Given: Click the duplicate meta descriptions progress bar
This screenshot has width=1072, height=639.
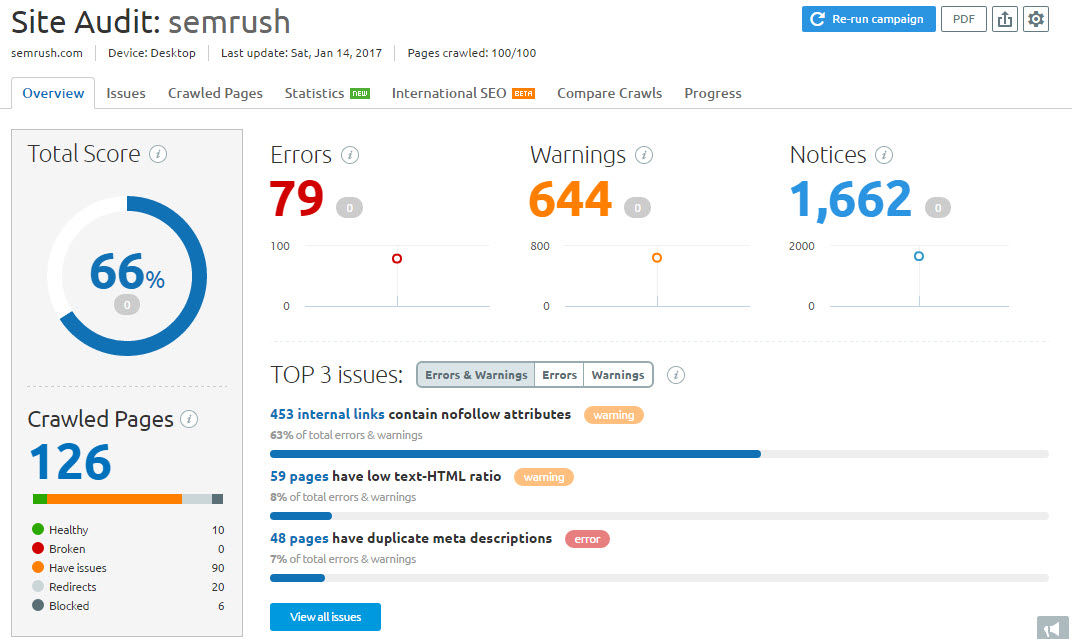Looking at the screenshot, I should [659, 578].
